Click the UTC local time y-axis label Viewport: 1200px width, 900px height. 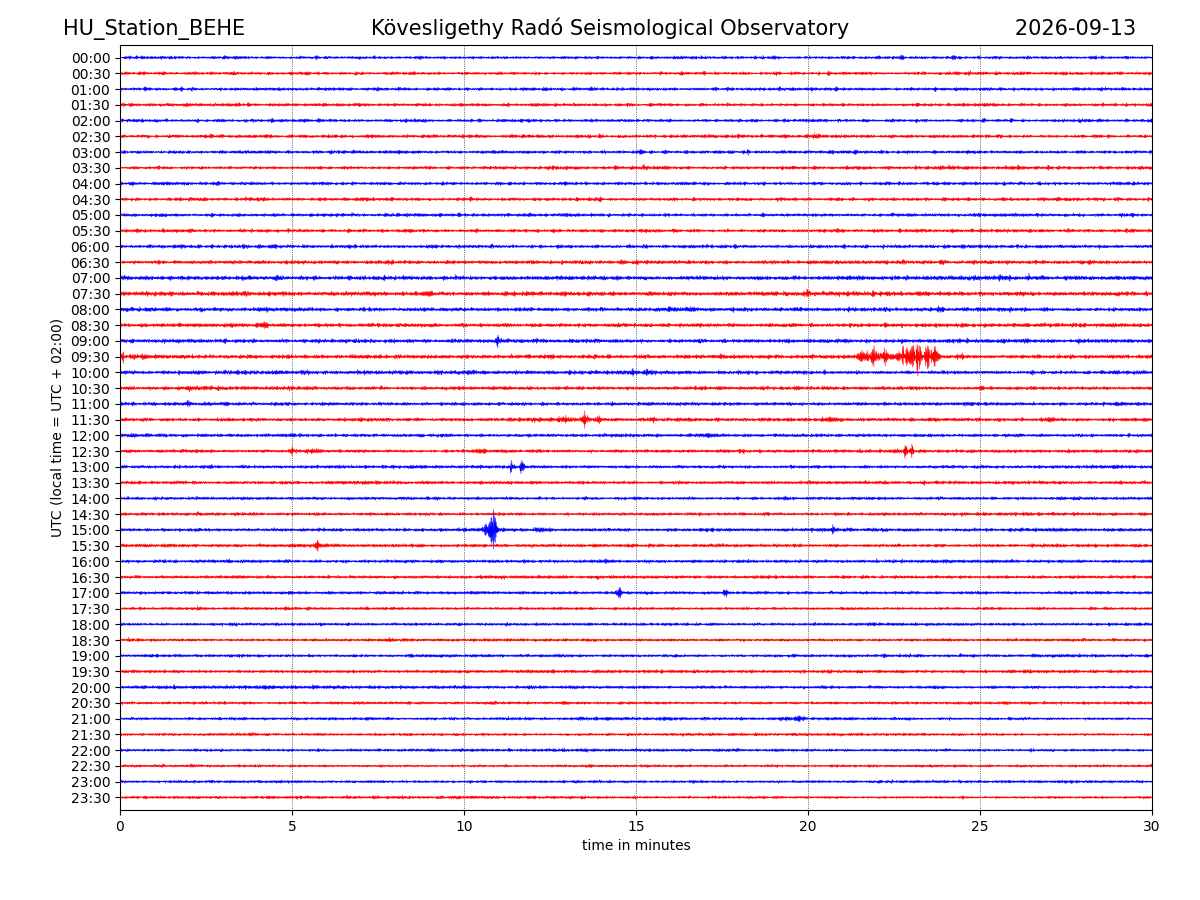coord(57,428)
